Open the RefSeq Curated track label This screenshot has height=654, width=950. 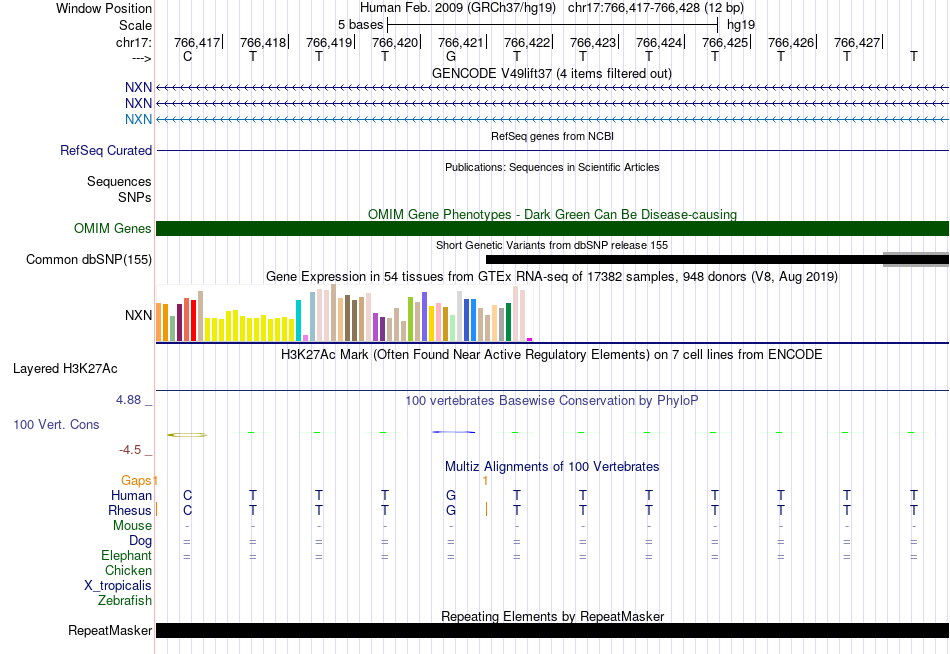pyautogui.click(x=106, y=150)
